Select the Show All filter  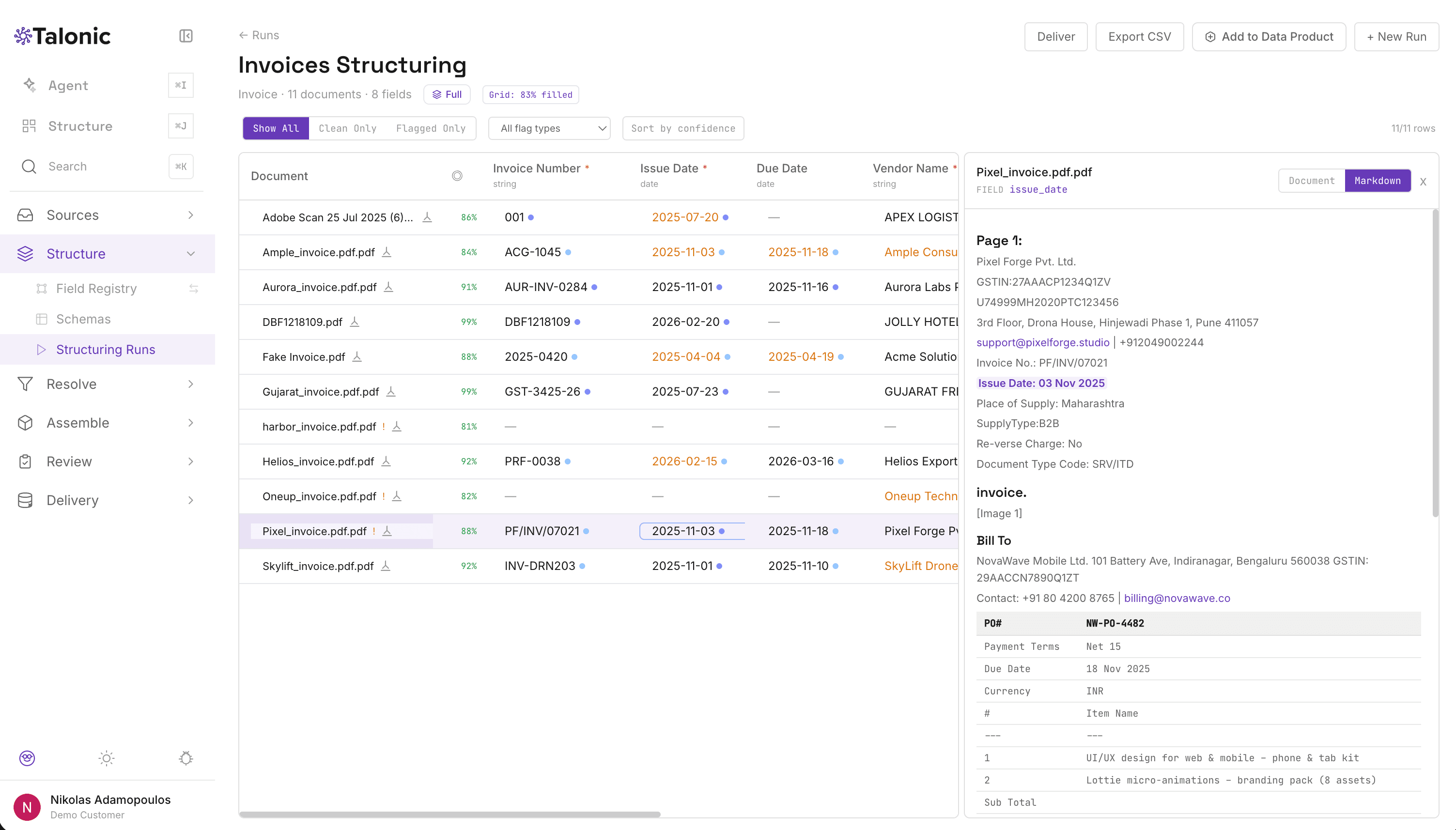tap(276, 128)
